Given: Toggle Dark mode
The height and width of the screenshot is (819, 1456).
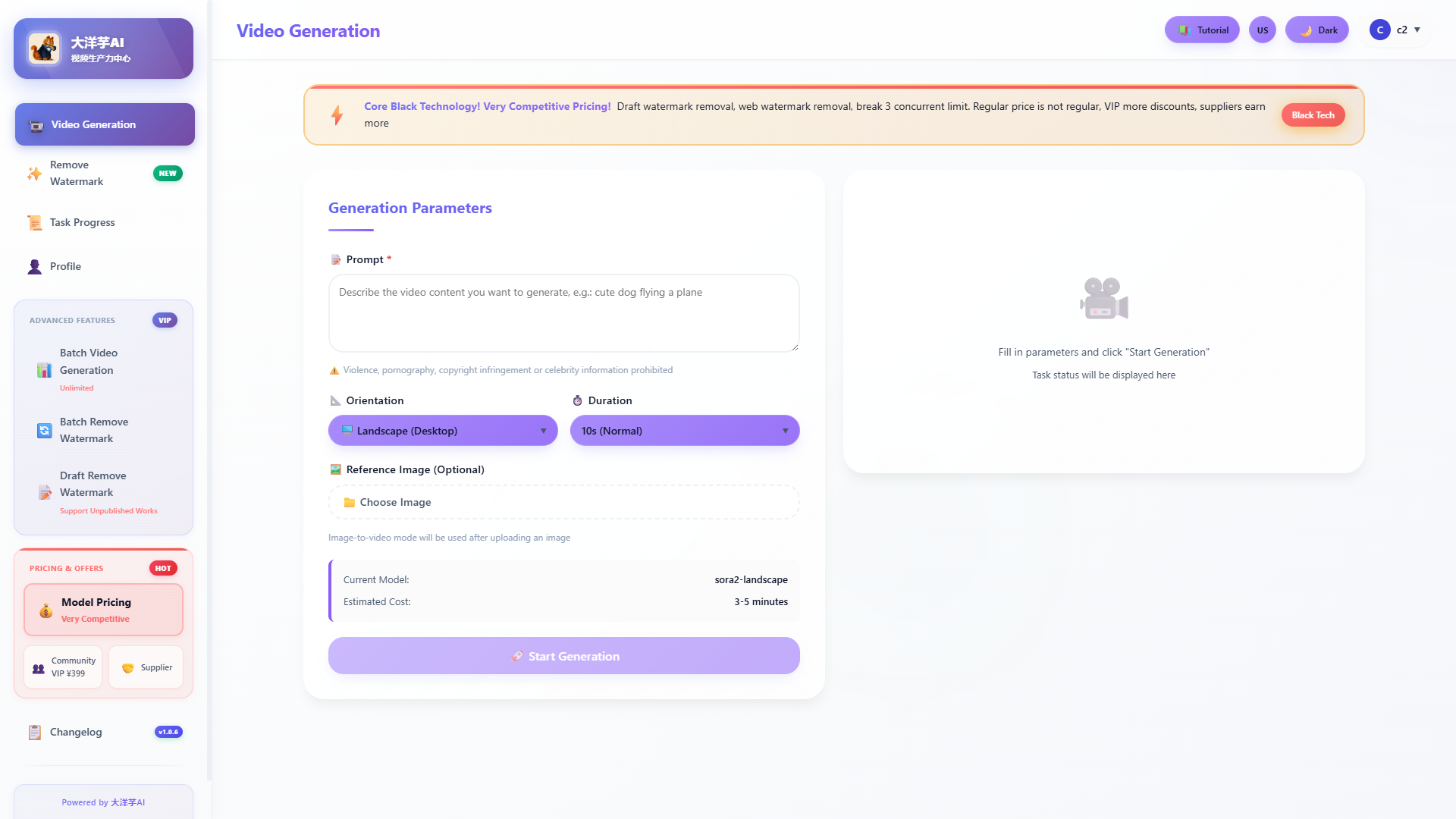Looking at the screenshot, I should [x=1316, y=30].
